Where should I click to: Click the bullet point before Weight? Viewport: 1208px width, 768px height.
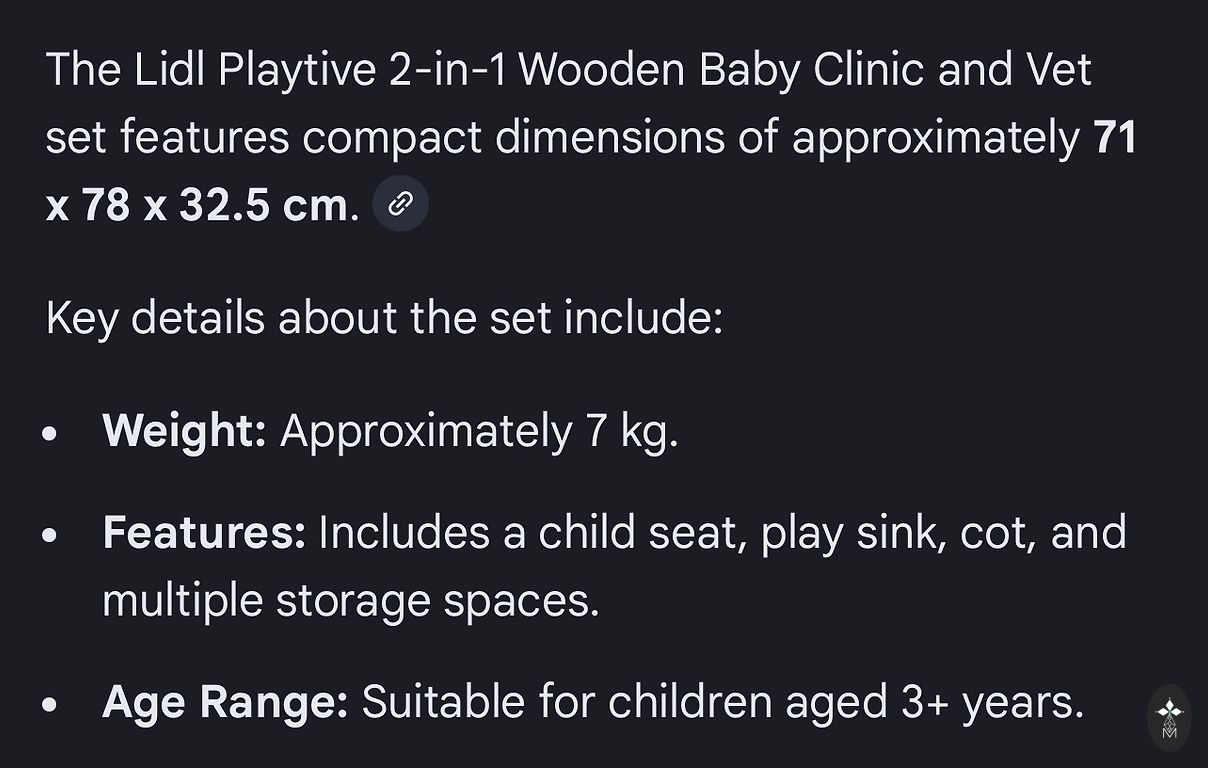51,434
